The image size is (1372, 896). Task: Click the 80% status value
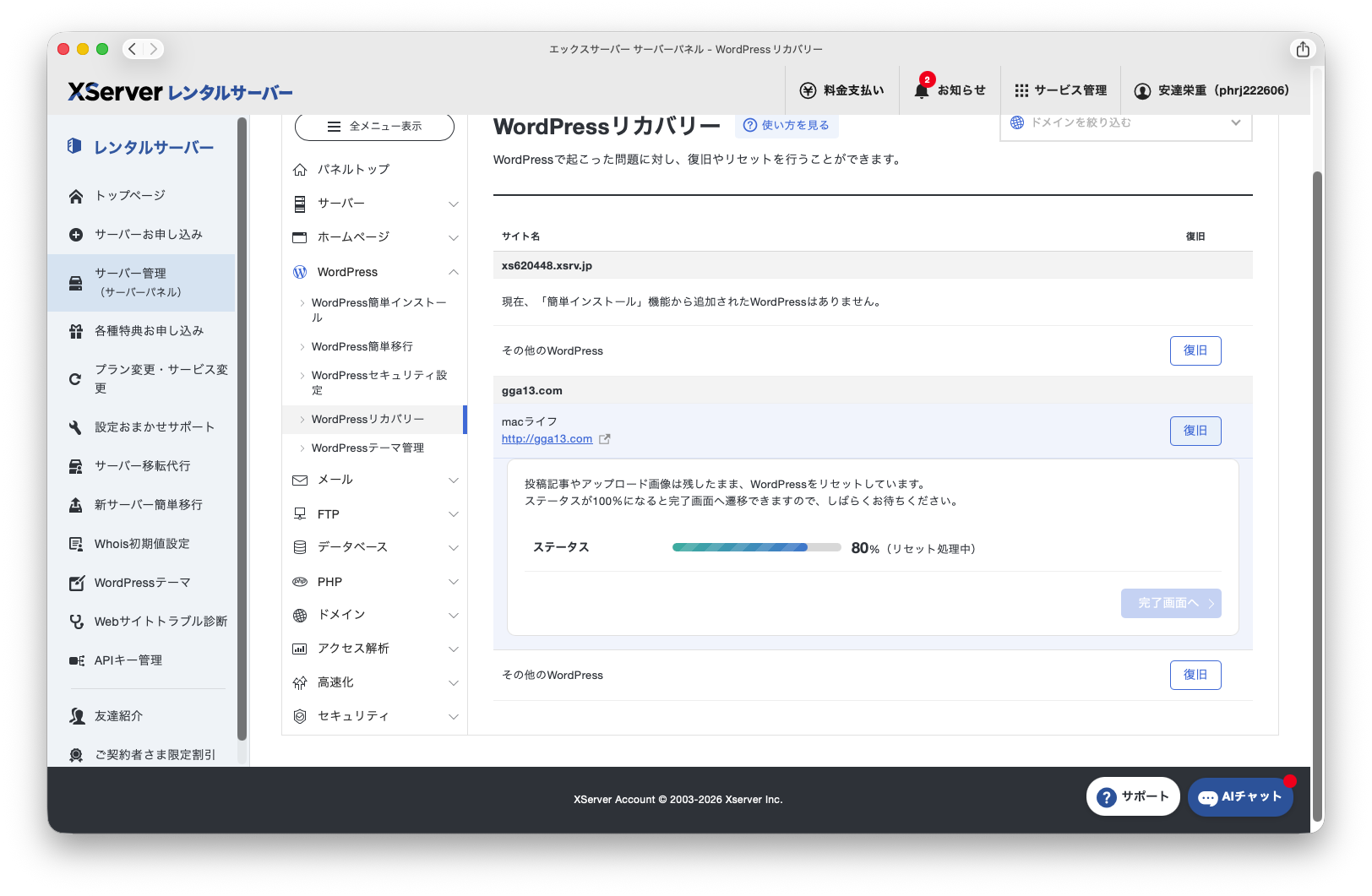pyautogui.click(x=865, y=548)
